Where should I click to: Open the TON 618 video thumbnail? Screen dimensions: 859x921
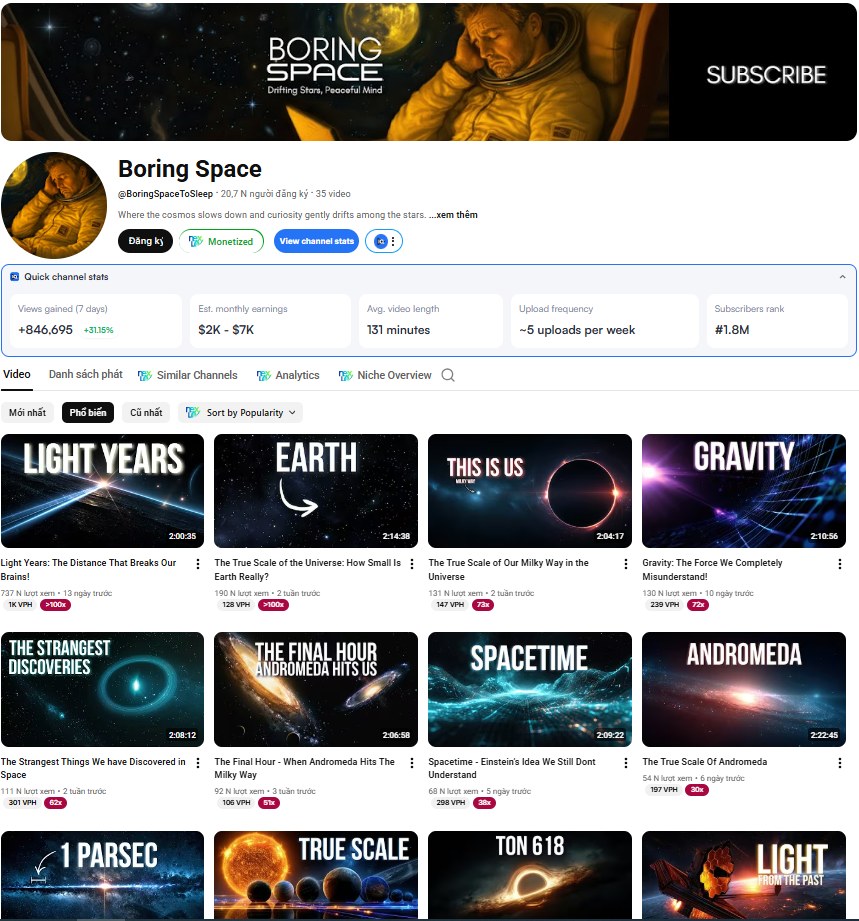point(530,875)
